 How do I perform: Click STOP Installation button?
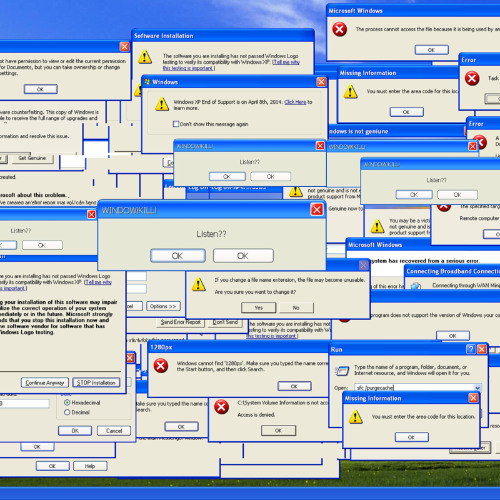tap(96, 382)
